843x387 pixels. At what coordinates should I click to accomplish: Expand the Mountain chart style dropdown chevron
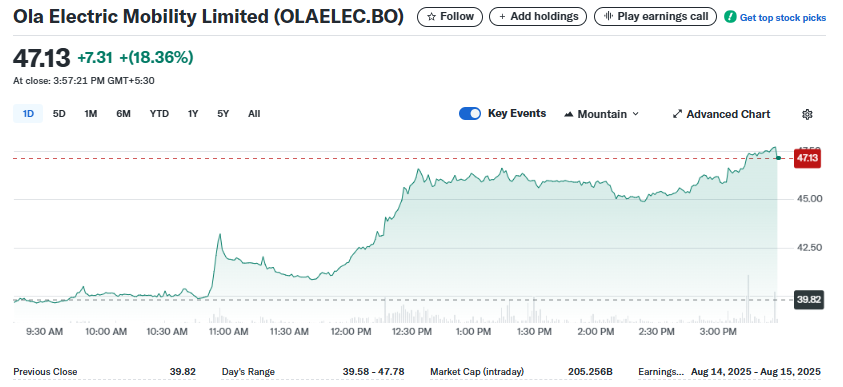(635, 114)
